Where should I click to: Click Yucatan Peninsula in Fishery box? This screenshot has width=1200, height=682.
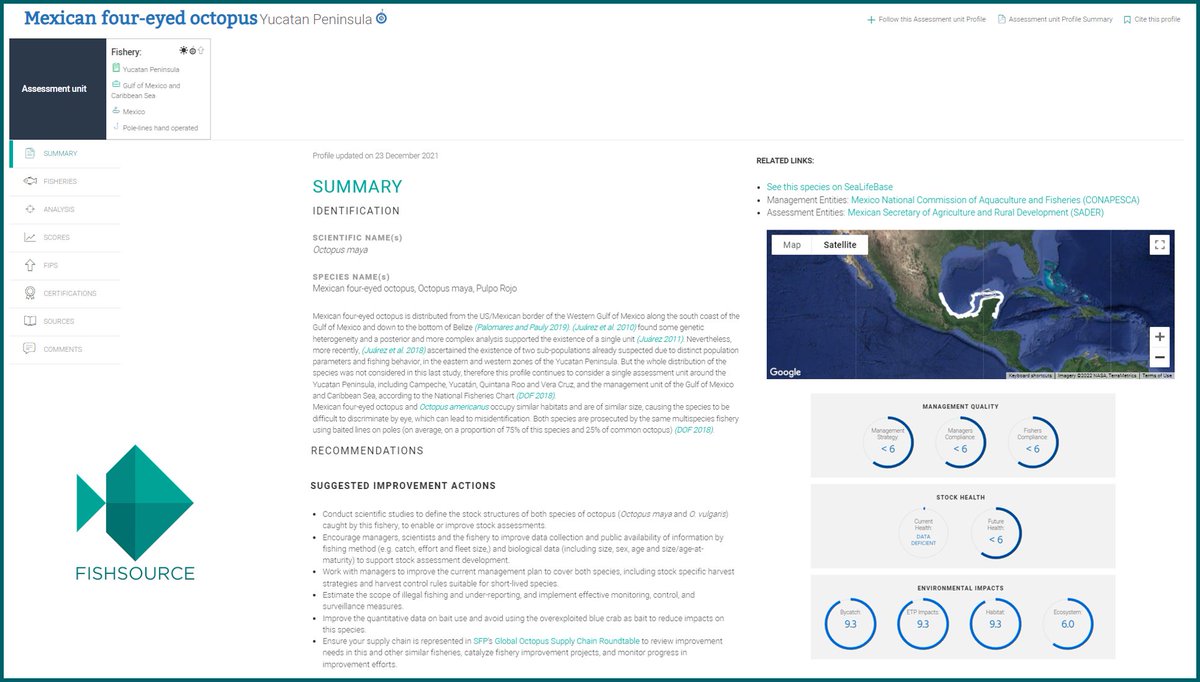151,70
